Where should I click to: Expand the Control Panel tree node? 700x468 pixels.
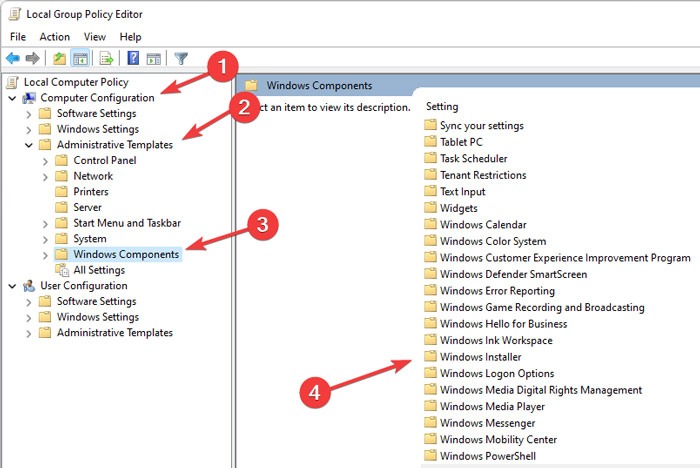click(x=45, y=161)
